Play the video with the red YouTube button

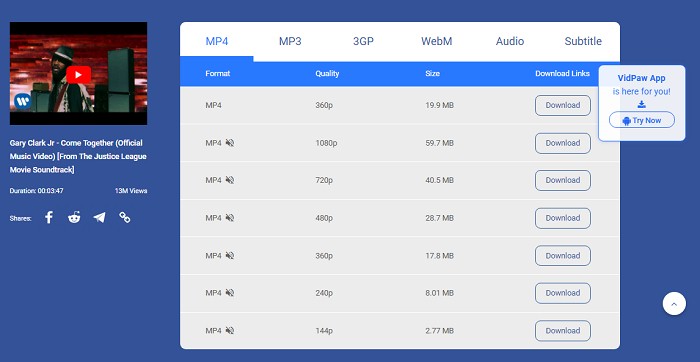tap(79, 75)
